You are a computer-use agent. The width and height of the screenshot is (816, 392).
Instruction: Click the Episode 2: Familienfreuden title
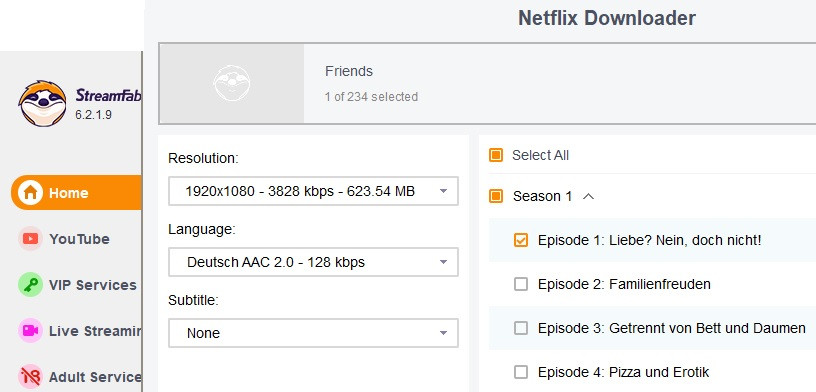[624, 284]
